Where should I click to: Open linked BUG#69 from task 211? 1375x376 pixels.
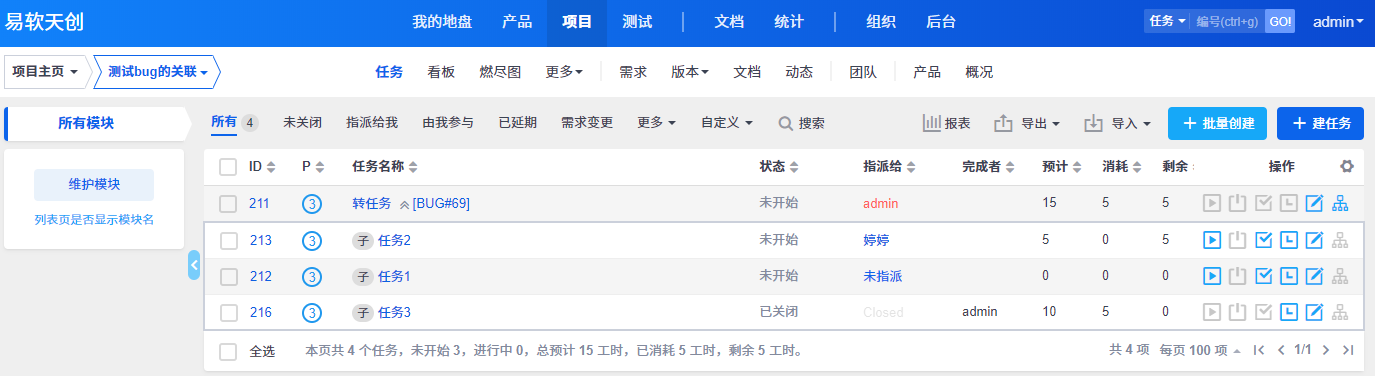pos(441,204)
